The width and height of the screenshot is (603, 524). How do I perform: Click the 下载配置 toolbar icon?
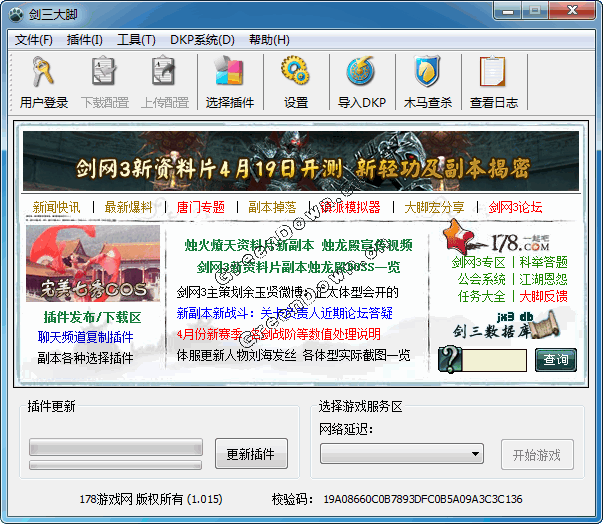[x=104, y=71]
